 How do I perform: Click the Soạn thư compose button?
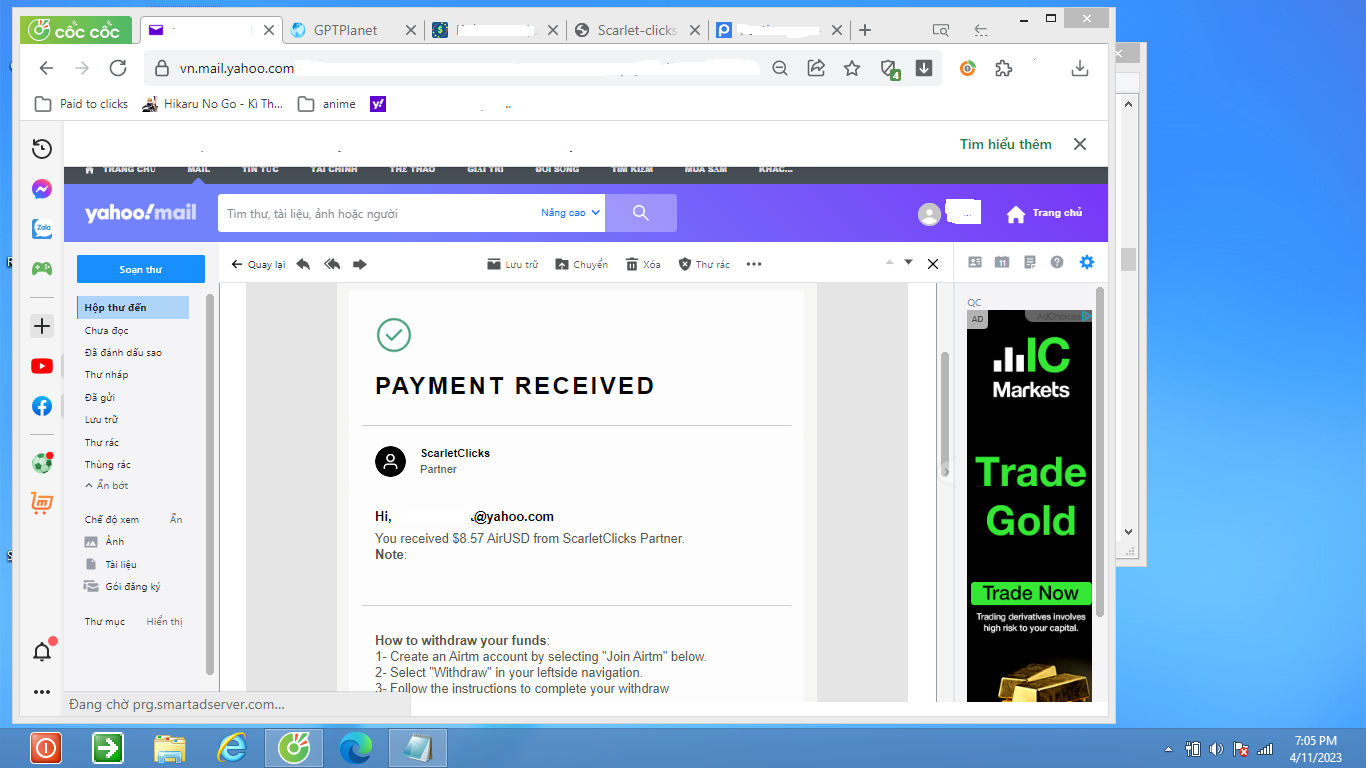141,269
